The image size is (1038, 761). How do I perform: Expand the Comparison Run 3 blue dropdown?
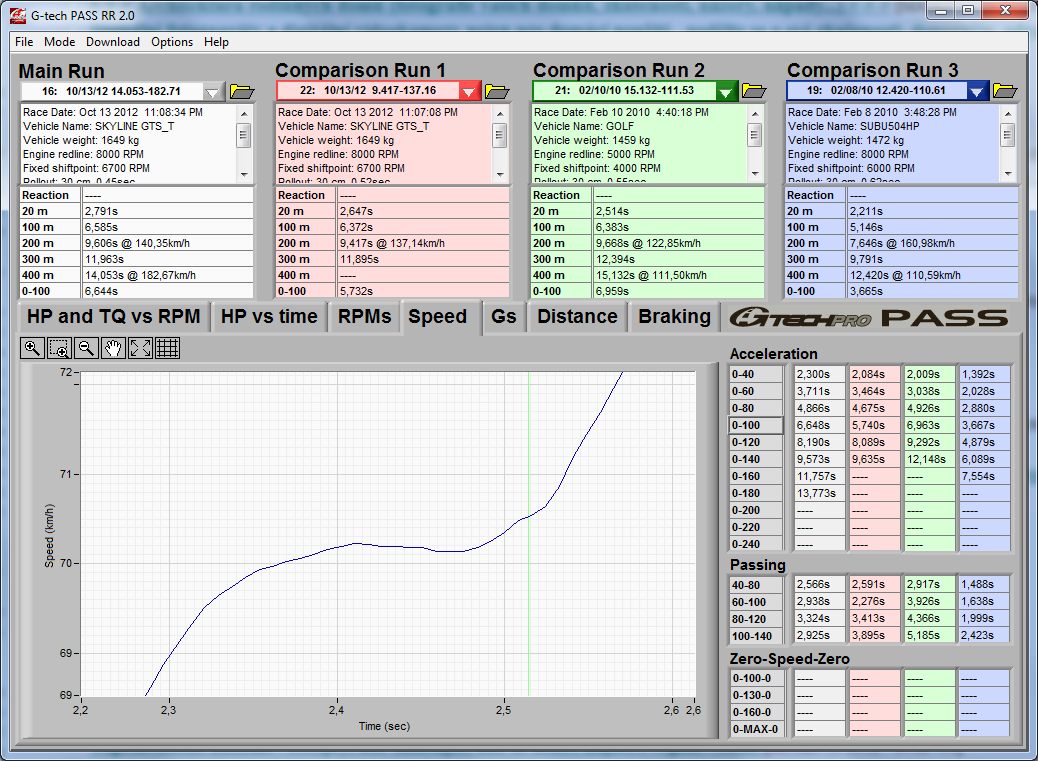tap(976, 91)
